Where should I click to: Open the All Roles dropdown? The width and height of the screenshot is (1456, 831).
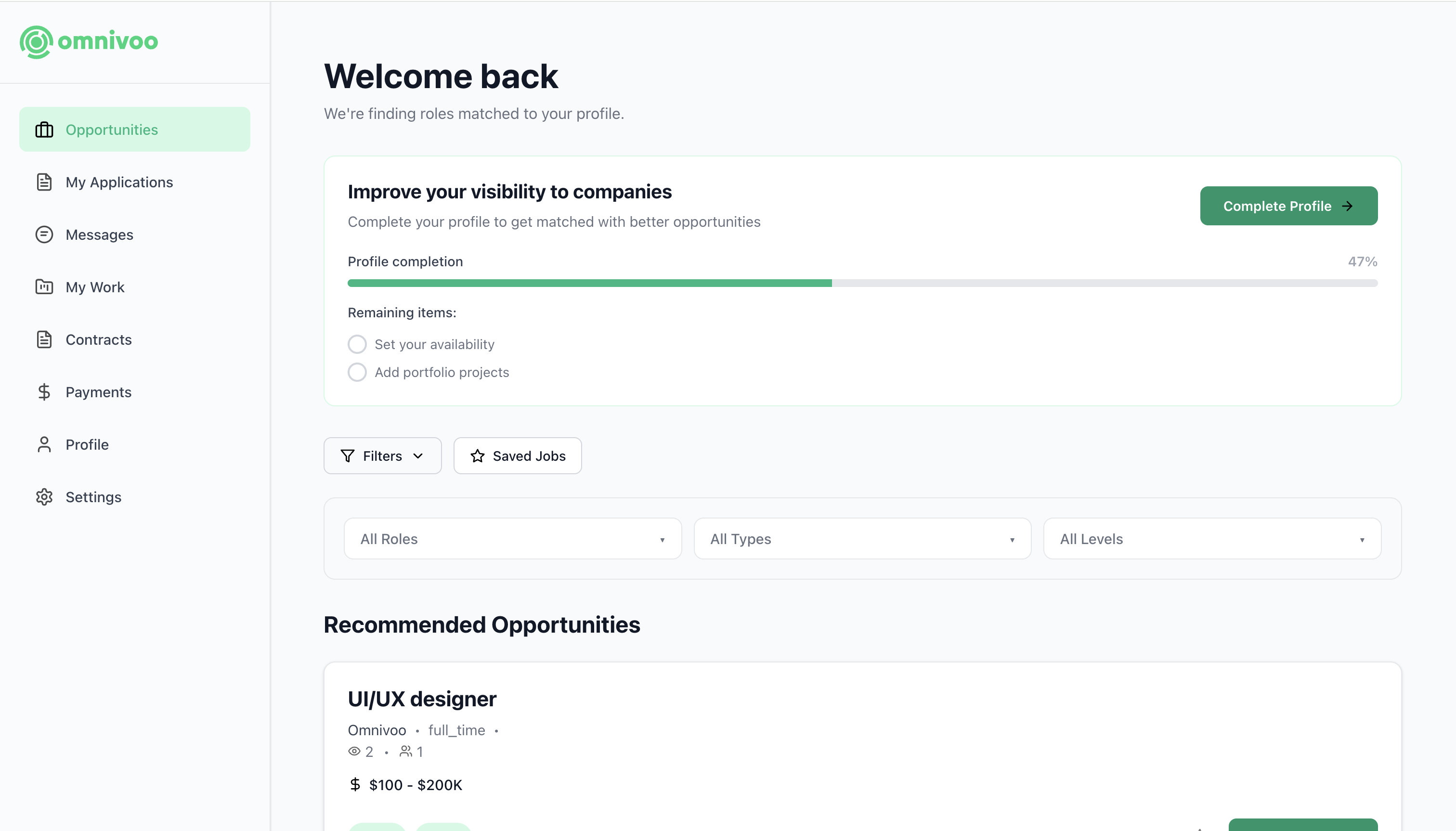[513, 539]
